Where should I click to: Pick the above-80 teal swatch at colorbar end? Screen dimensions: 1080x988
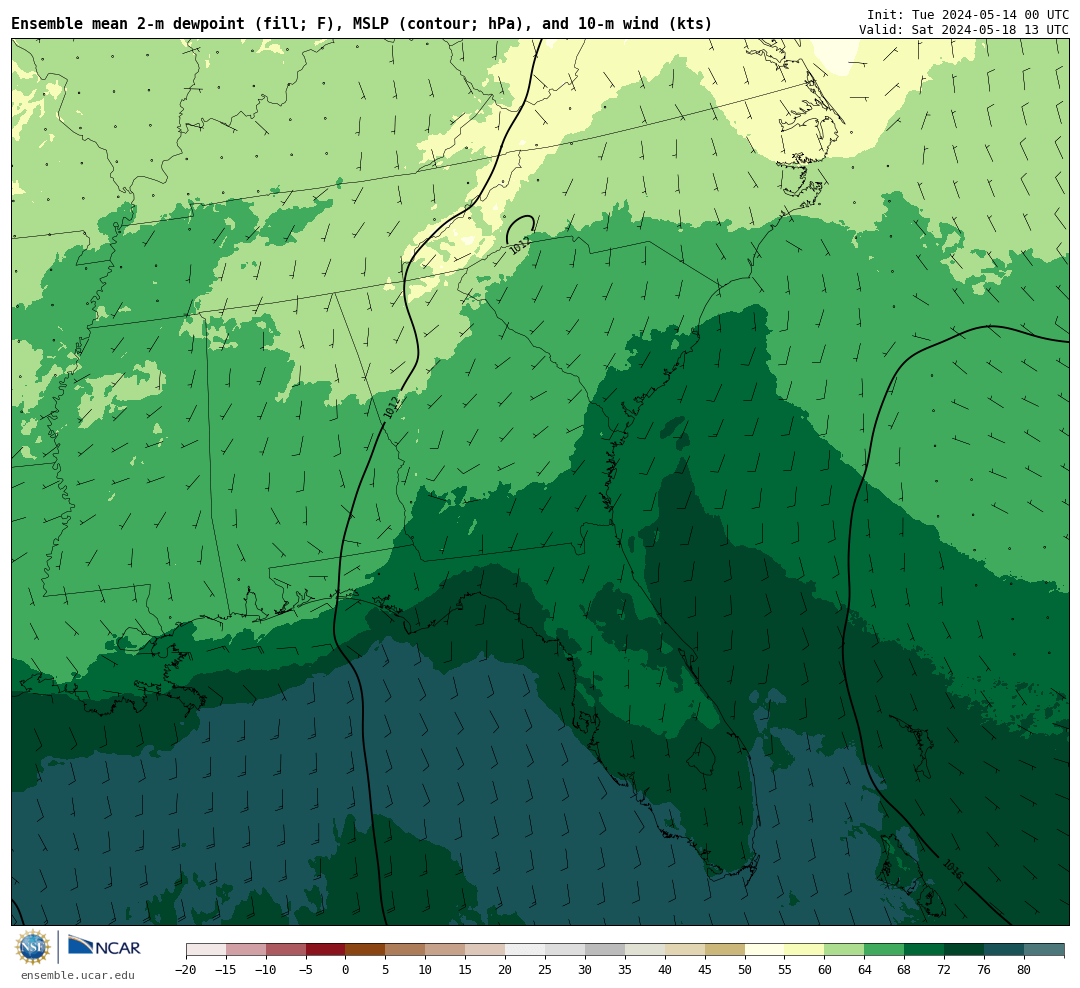1044,949
